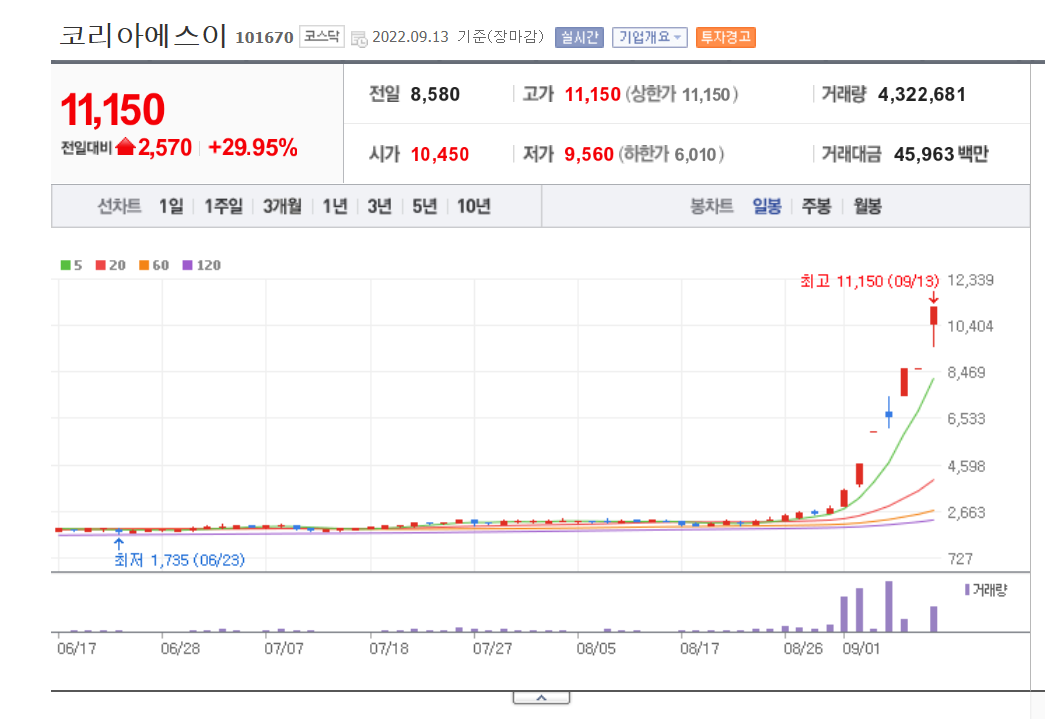Click the 코스닥 market label
Screen dimensions: 1045x719
(x=321, y=36)
